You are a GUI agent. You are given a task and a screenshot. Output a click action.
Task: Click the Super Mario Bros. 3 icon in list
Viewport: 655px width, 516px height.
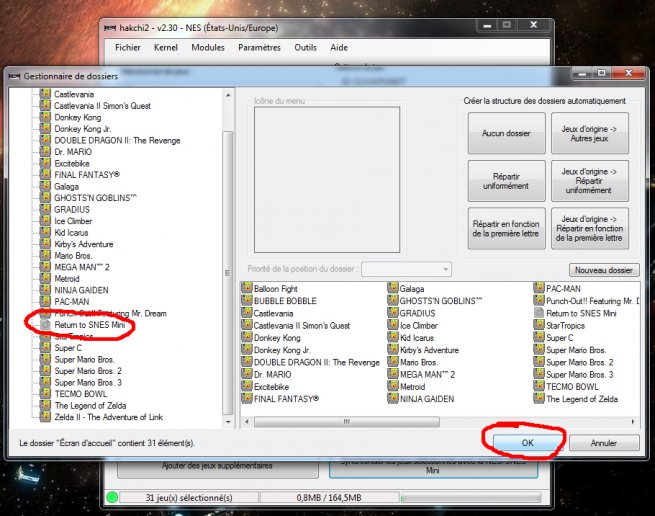click(539, 374)
